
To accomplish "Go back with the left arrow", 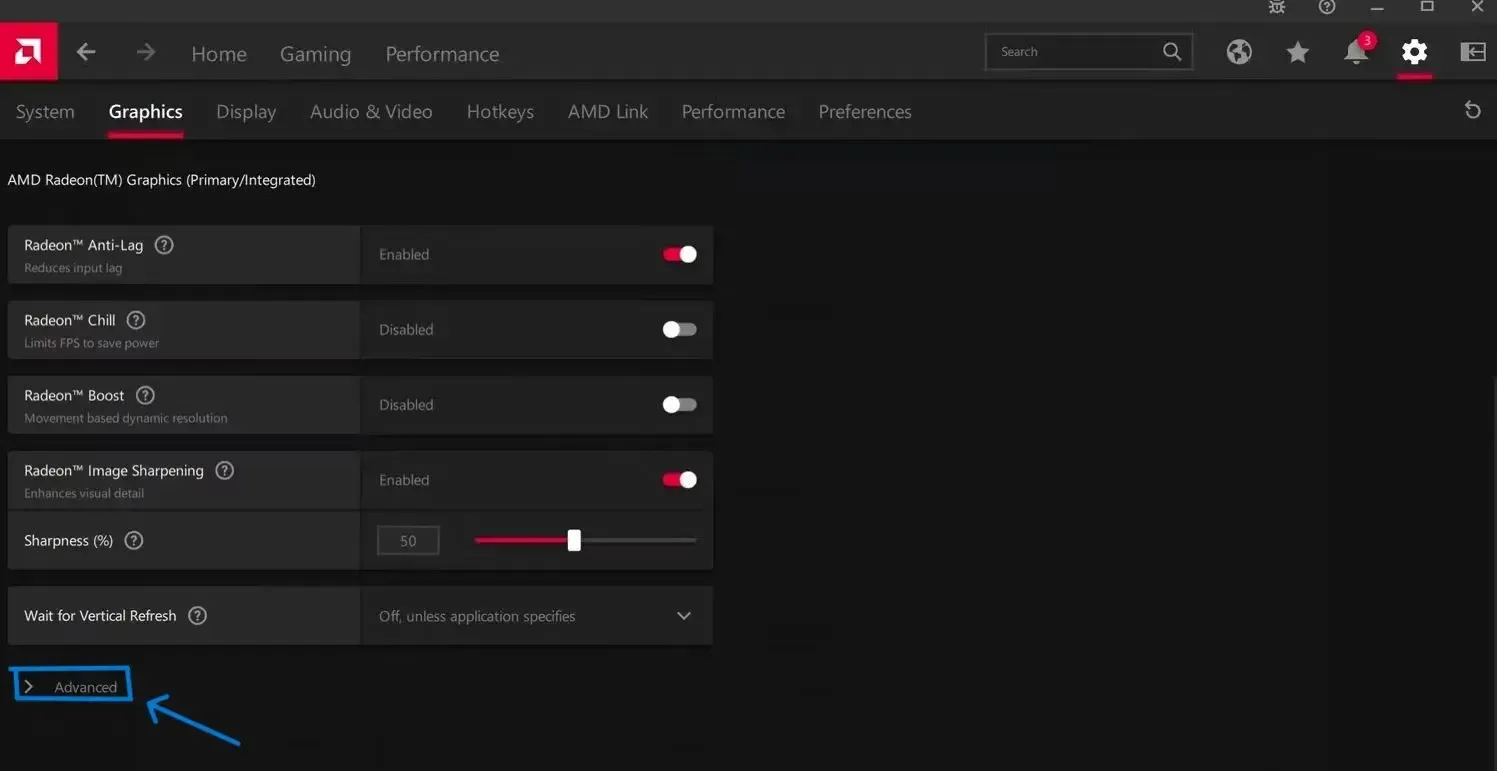I will click(87, 52).
